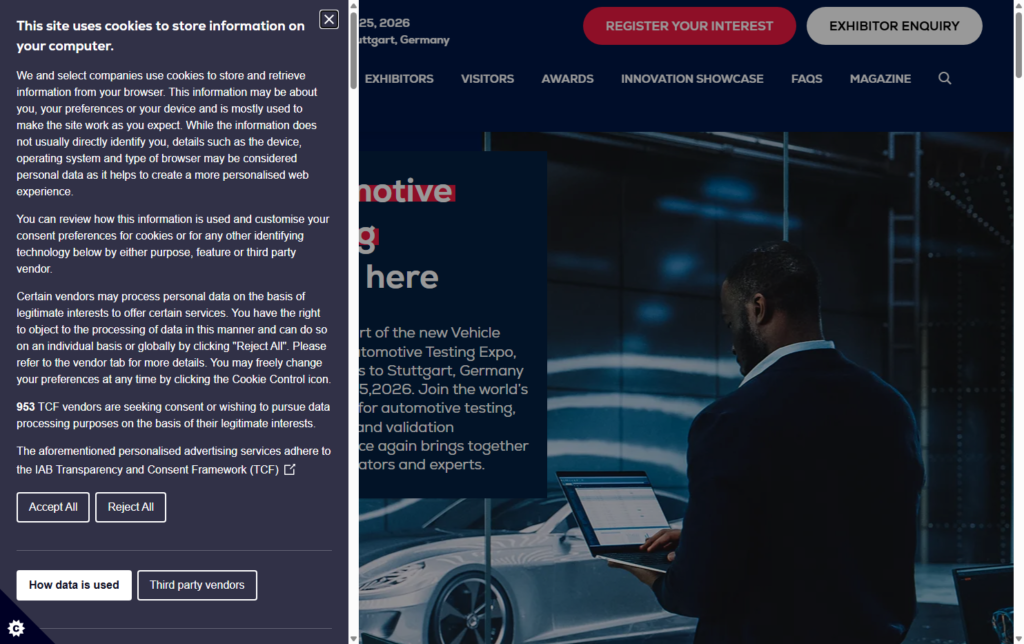This screenshot has width=1024, height=644.
Task: Click the cookie panel scrollbar up arrow
Action: (353, 5)
